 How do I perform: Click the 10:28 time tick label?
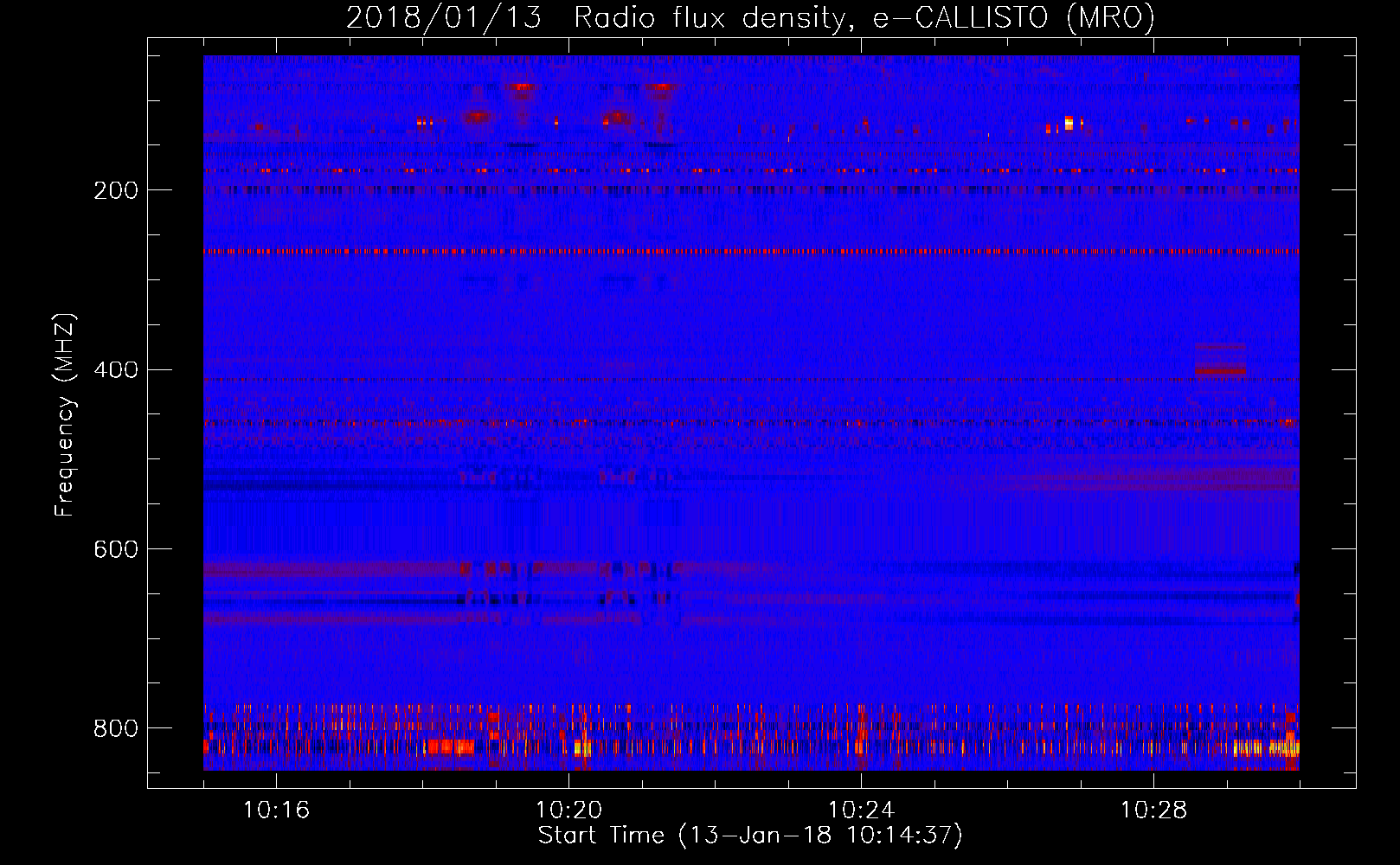coord(1153,810)
